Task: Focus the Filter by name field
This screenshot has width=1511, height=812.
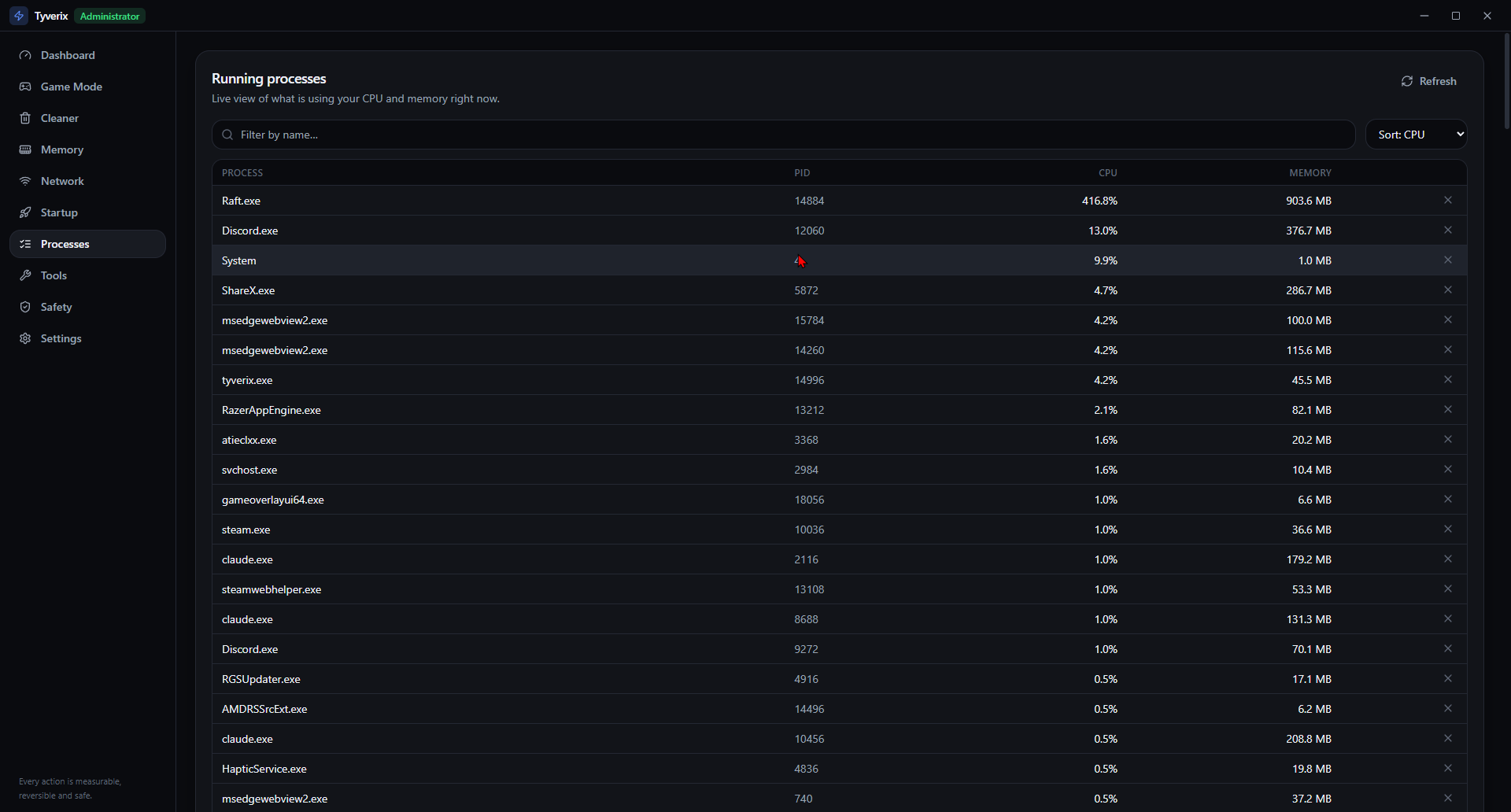Action: (x=783, y=135)
